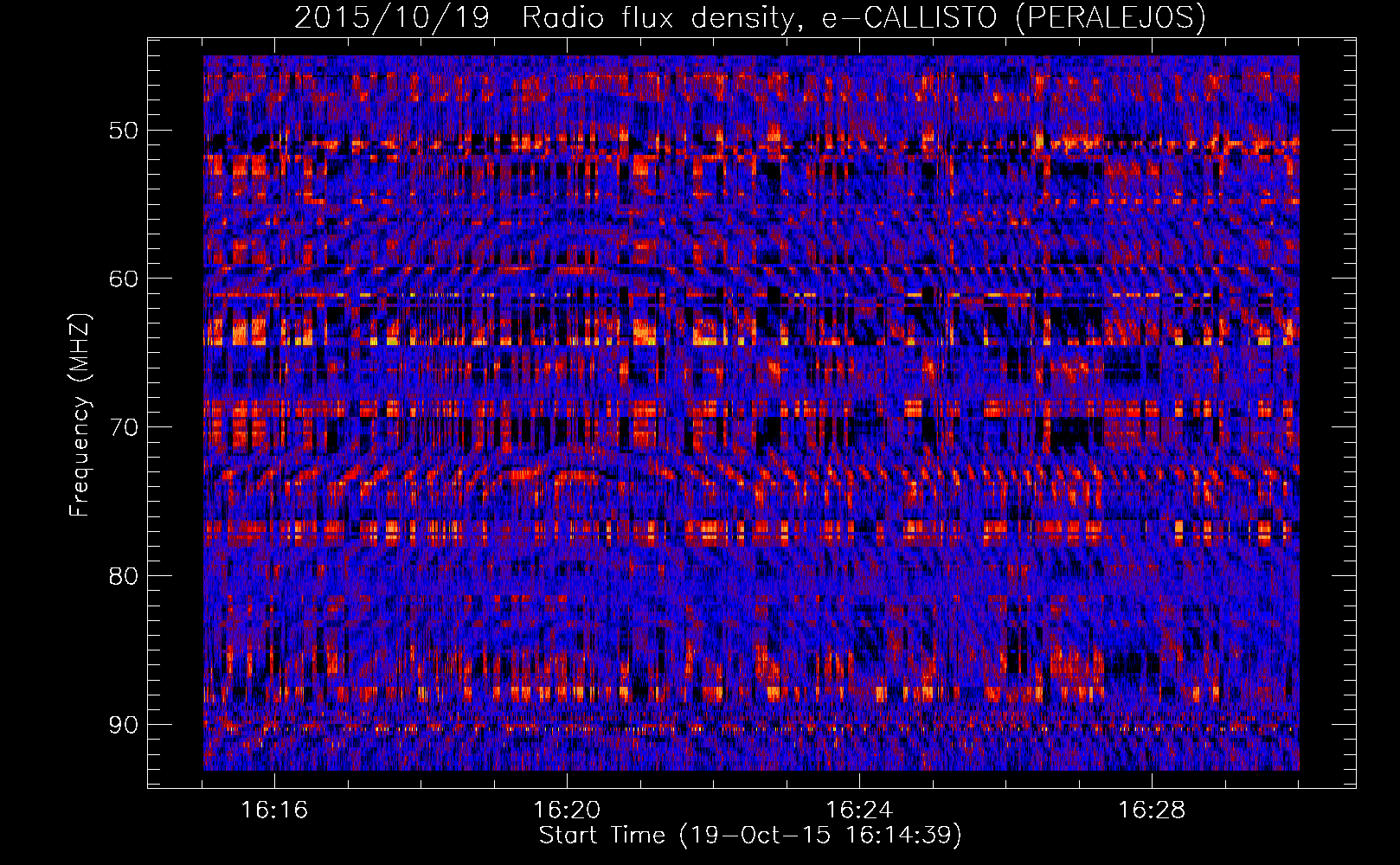Click the plot title mentioning e-CALLISTO (PERALEJOS)
Image resolution: width=1400 pixels, height=865 pixels.
[749, 17]
